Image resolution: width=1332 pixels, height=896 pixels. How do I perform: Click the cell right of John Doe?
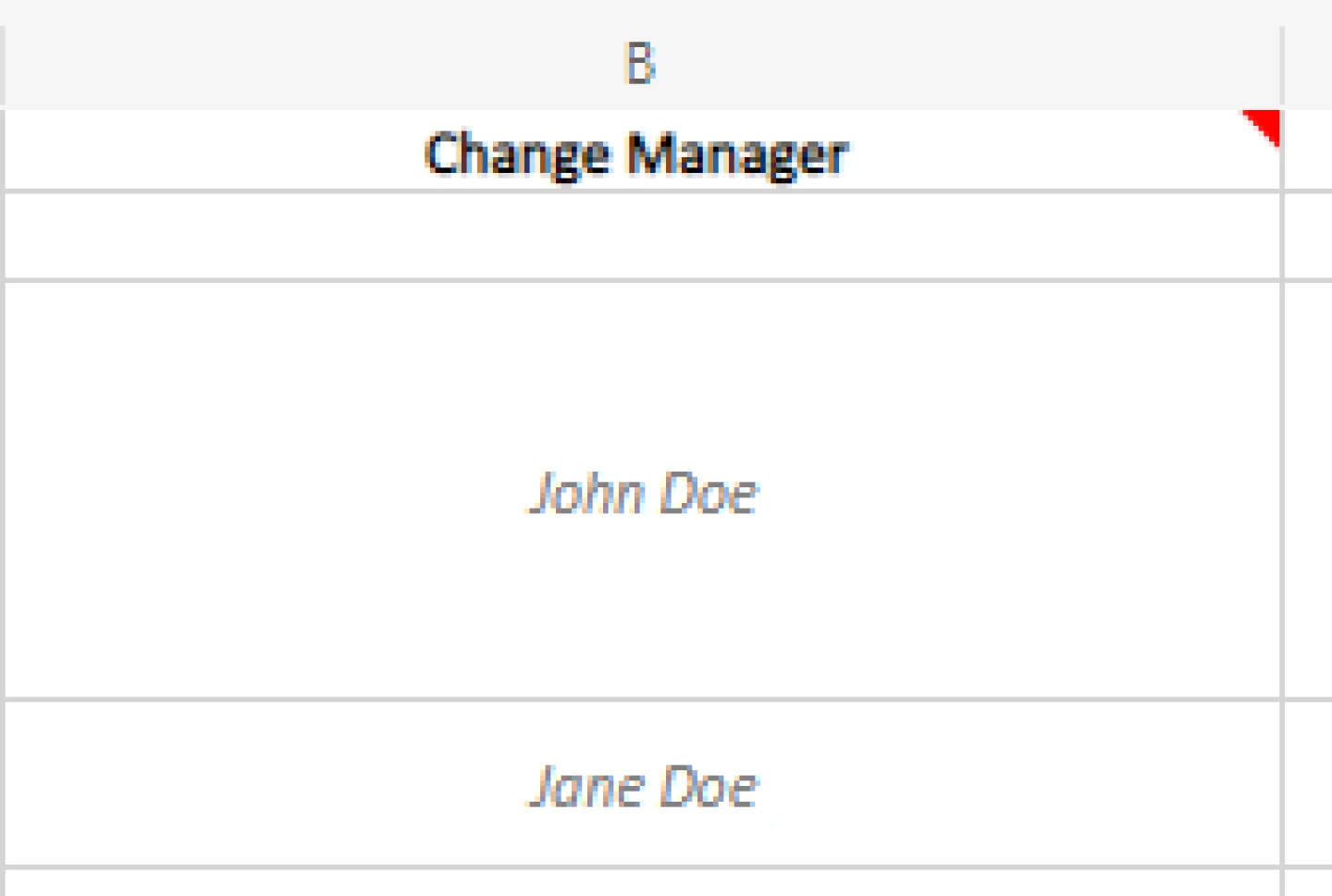pos(1310,491)
